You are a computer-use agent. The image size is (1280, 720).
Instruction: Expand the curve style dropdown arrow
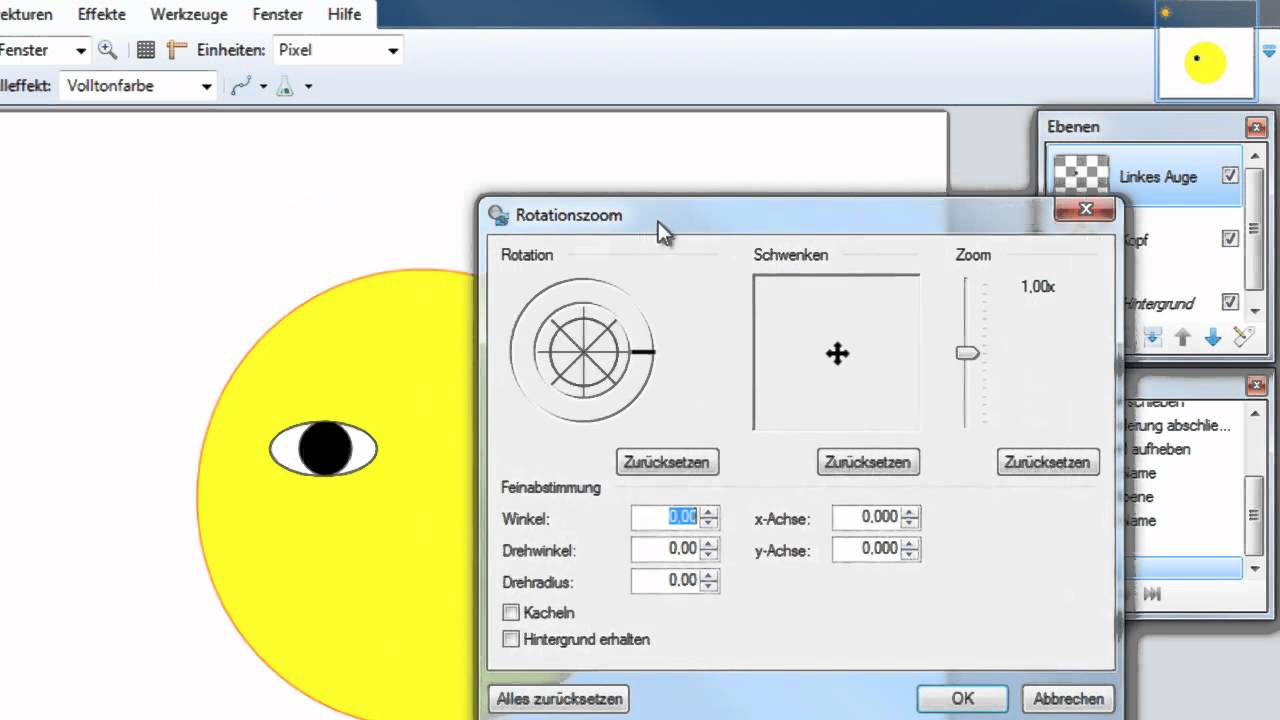[263, 87]
